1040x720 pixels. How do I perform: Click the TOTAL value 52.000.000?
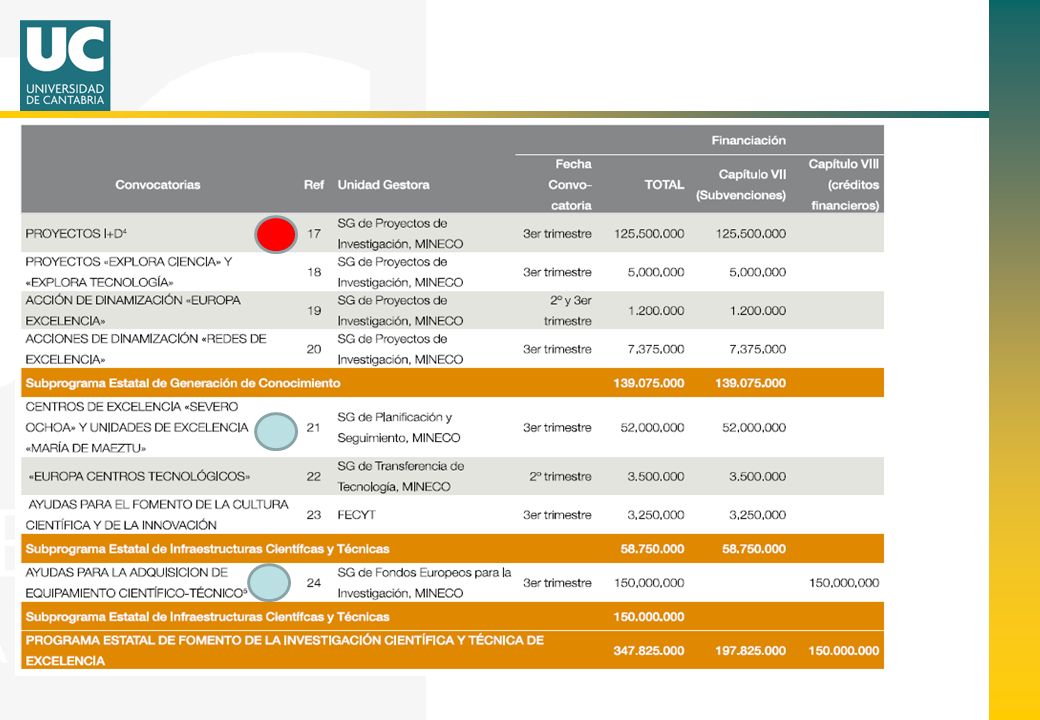coord(653,427)
